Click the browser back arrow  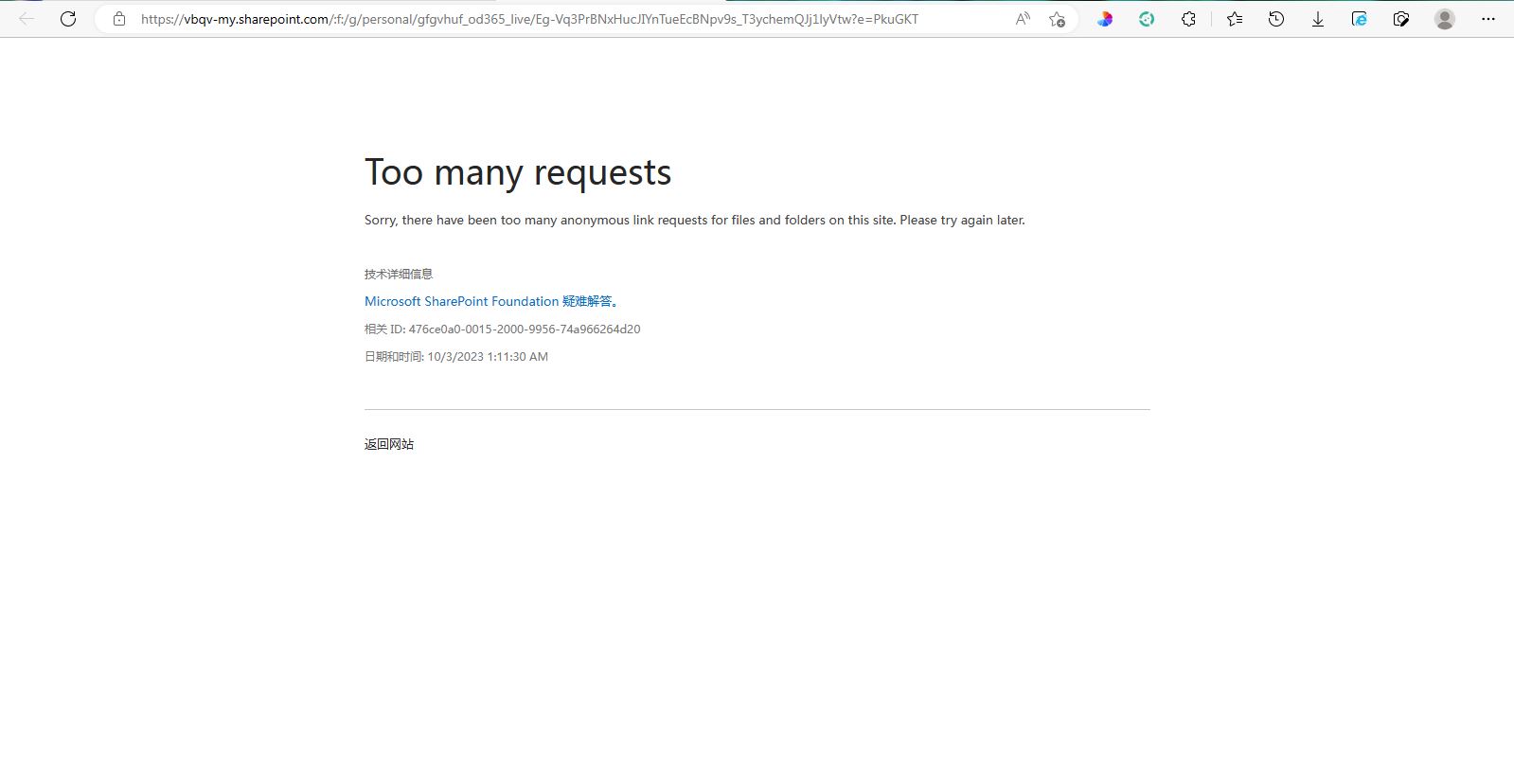pyautogui.click(x=27, y=19)
